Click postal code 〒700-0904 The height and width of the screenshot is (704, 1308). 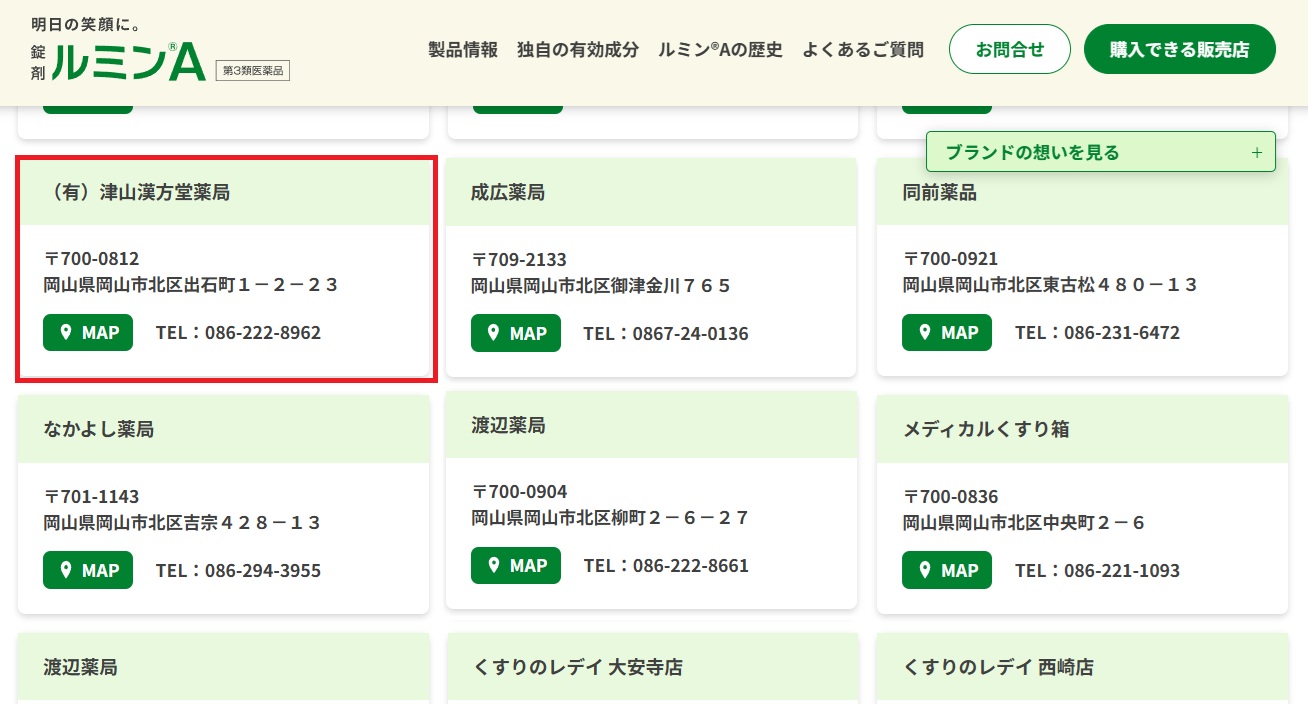(x=519, y=492)
